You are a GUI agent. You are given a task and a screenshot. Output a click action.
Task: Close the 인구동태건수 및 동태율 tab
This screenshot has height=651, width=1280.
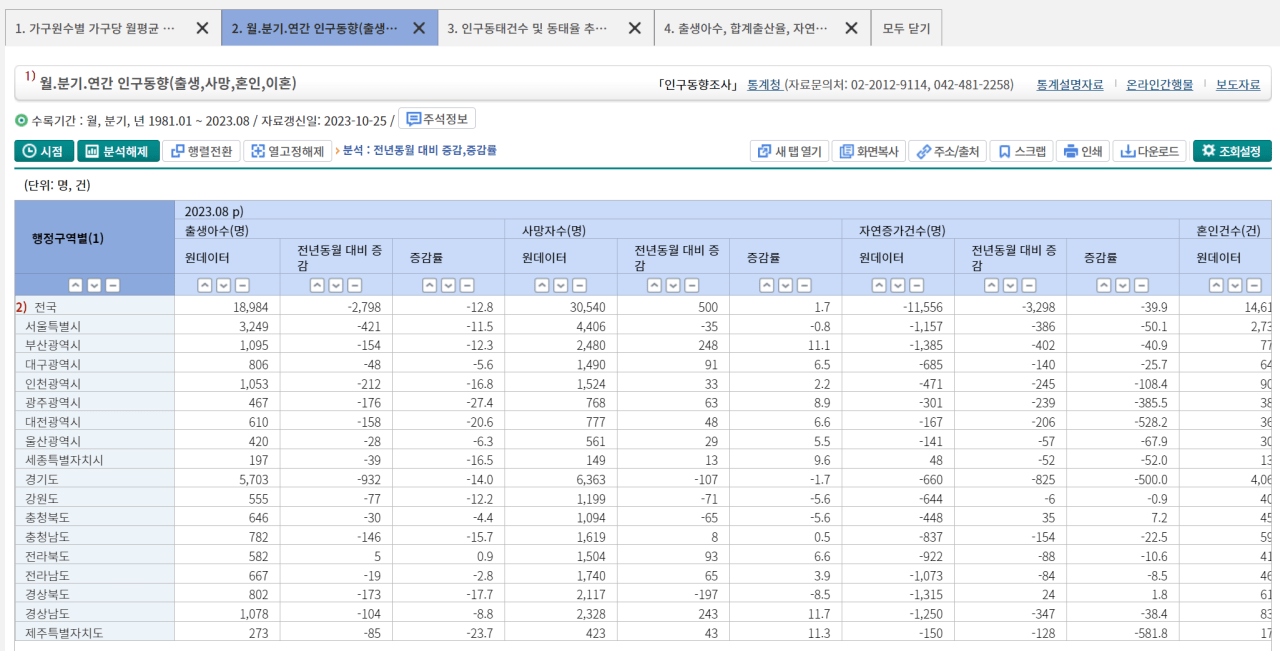[635, 28]
